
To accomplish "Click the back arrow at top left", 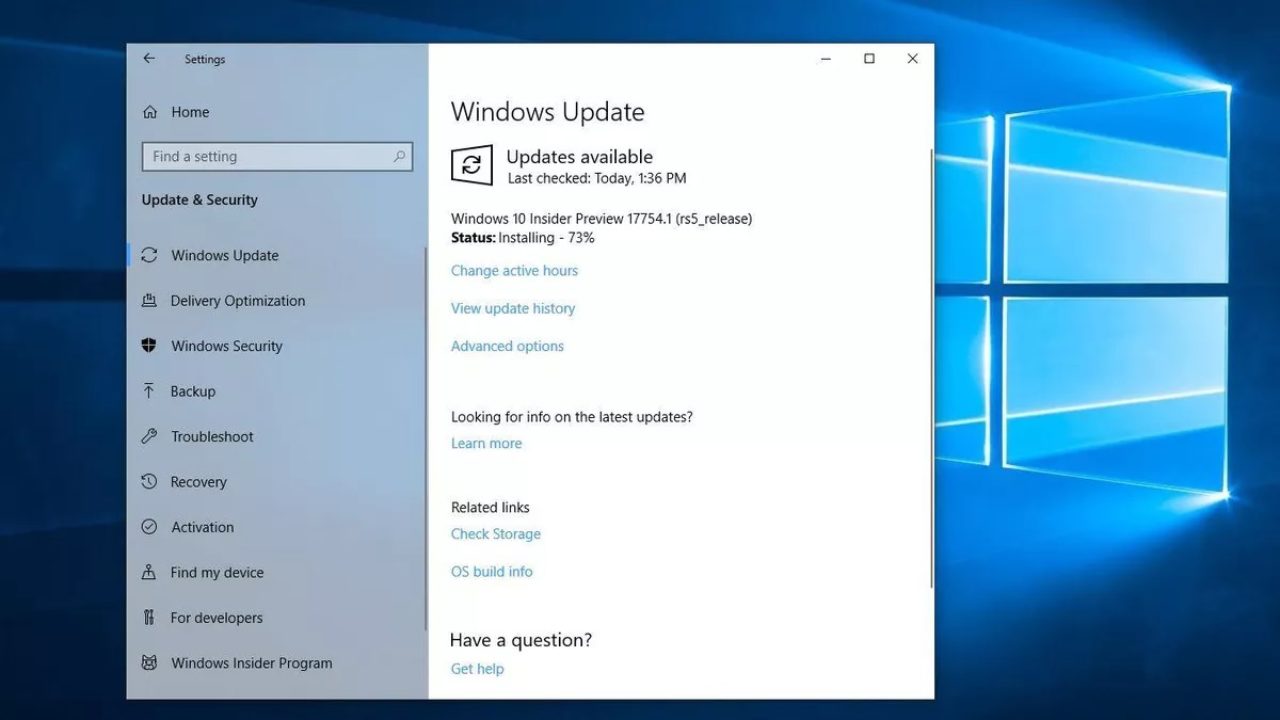I will pos(148,59).
